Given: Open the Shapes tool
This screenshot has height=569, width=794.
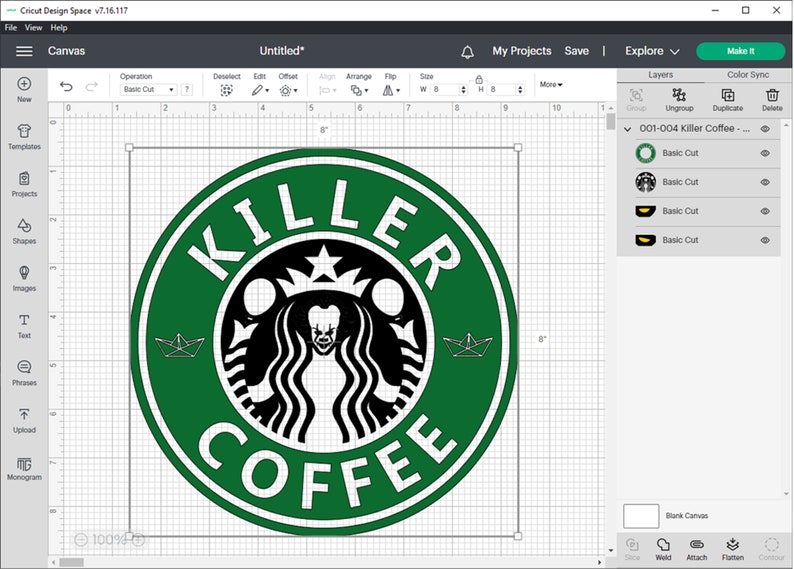Looking at the screenshot, I should point(24,231).
